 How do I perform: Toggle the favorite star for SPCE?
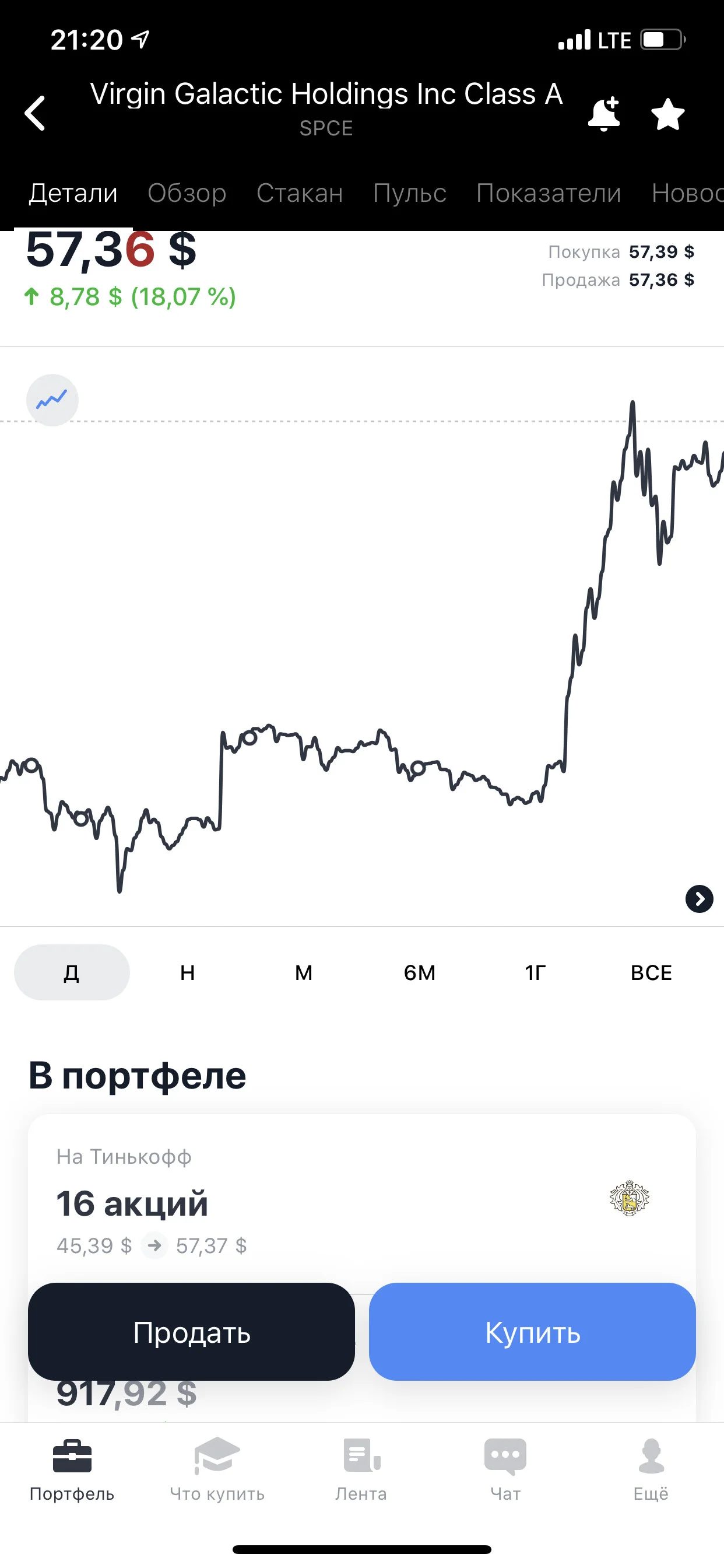coord(667,114)
